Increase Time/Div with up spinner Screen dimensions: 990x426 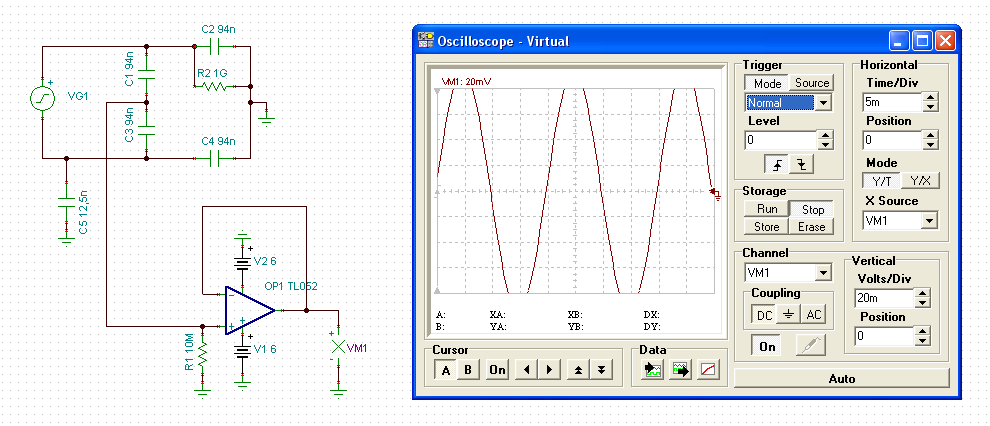pyautogui.click(x=931, y=97)
